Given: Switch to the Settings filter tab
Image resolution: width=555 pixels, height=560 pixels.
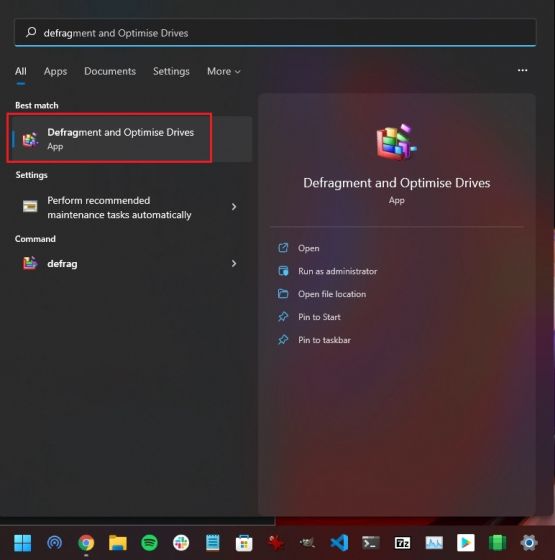Looking at the screenshot, I should [x=171, y=71].
